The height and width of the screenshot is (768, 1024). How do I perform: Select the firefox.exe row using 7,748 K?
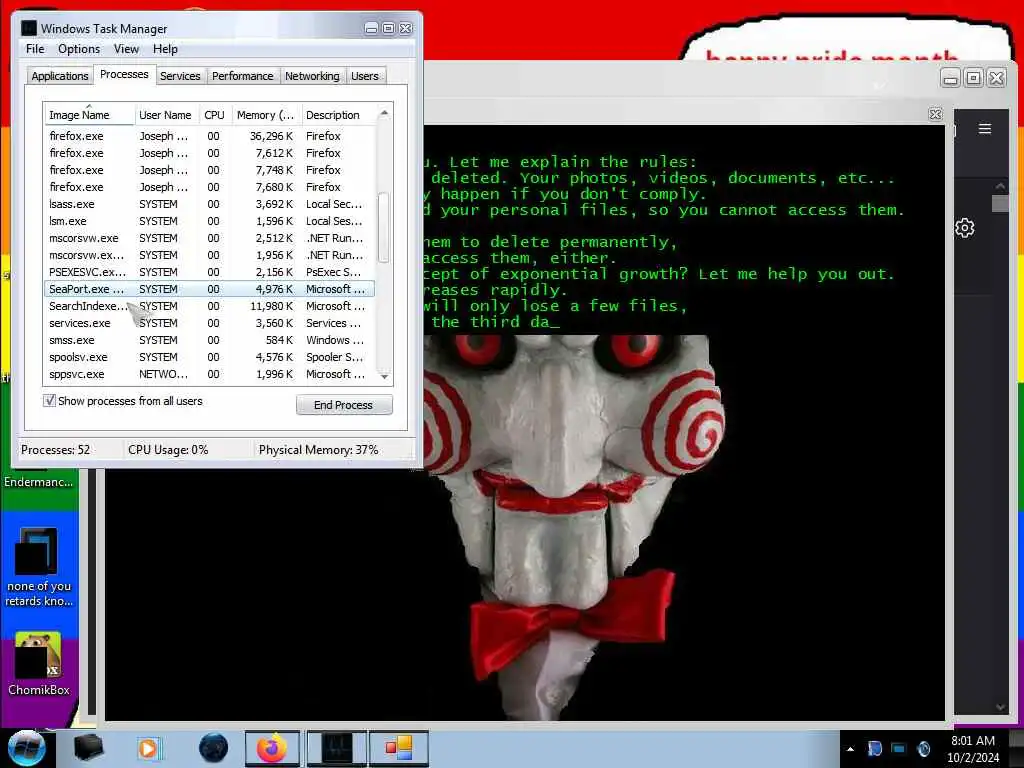point(210,170)
